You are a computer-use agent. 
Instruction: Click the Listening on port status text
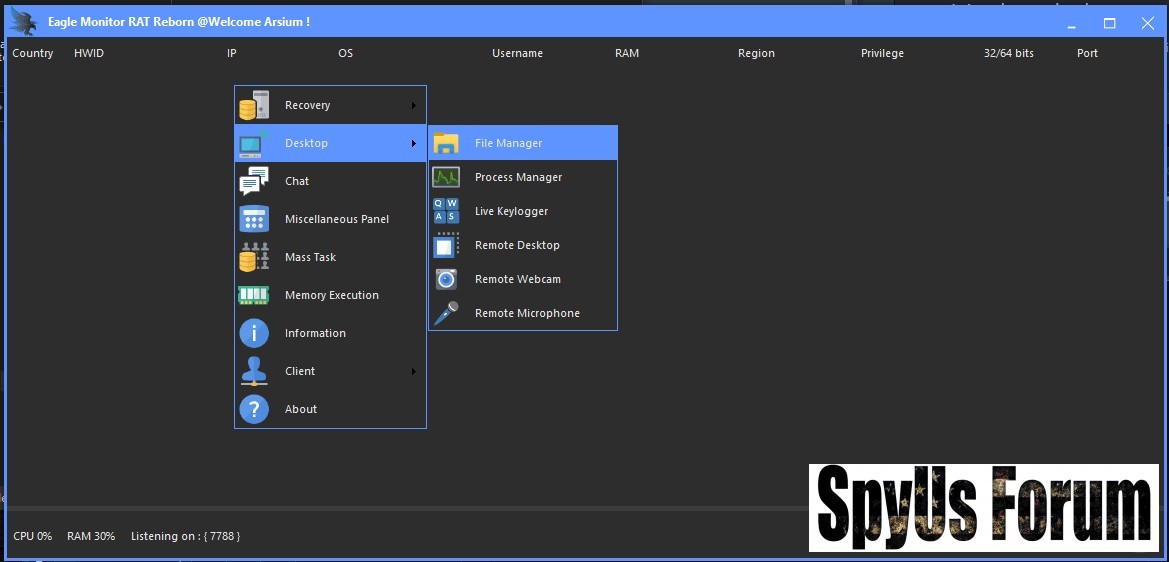tap(185, 536)
